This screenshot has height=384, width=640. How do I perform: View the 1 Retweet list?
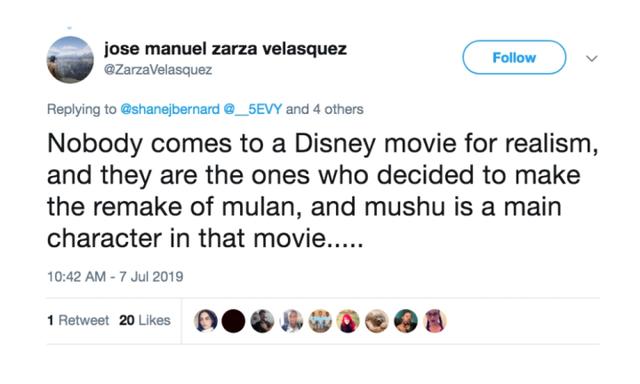point(78,320)
